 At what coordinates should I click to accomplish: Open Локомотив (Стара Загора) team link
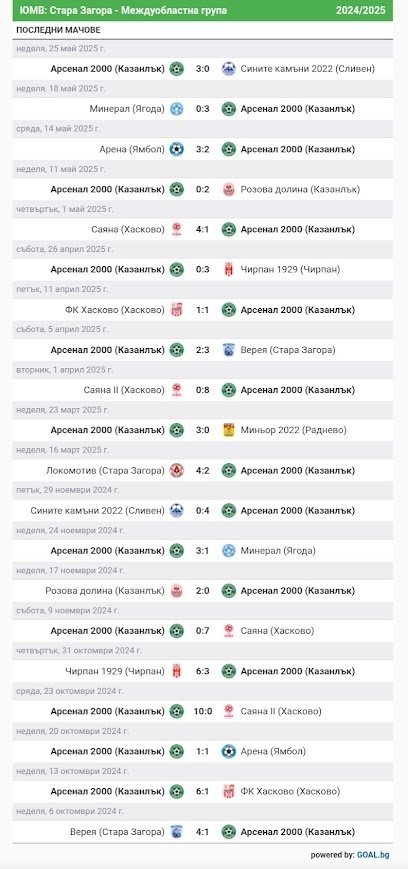[106, 471]
